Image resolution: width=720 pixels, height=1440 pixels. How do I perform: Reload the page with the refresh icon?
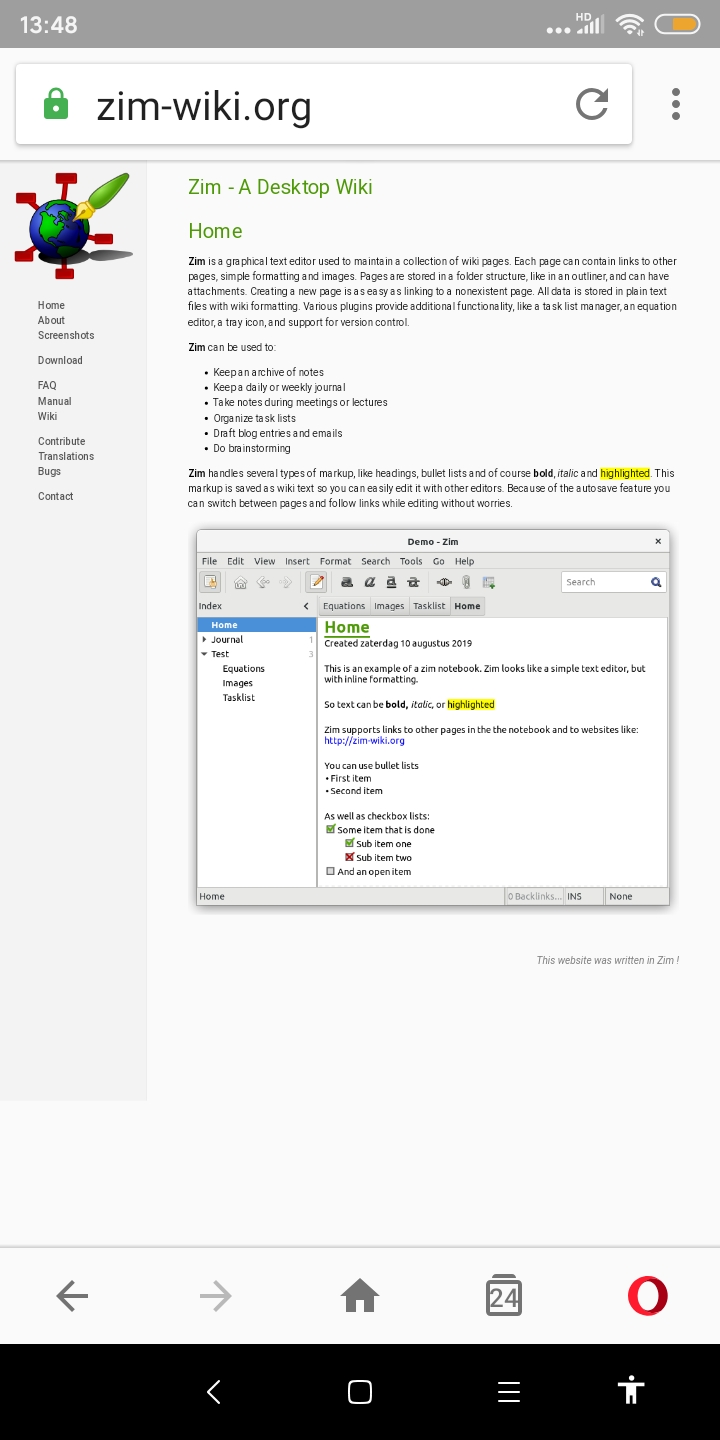[x=592, y=104]
